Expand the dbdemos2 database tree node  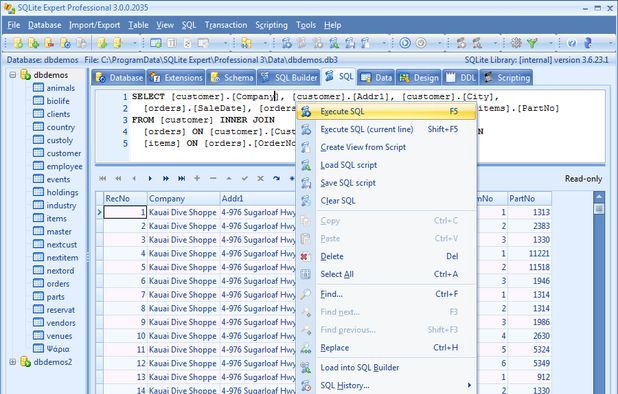click(13, 362)
